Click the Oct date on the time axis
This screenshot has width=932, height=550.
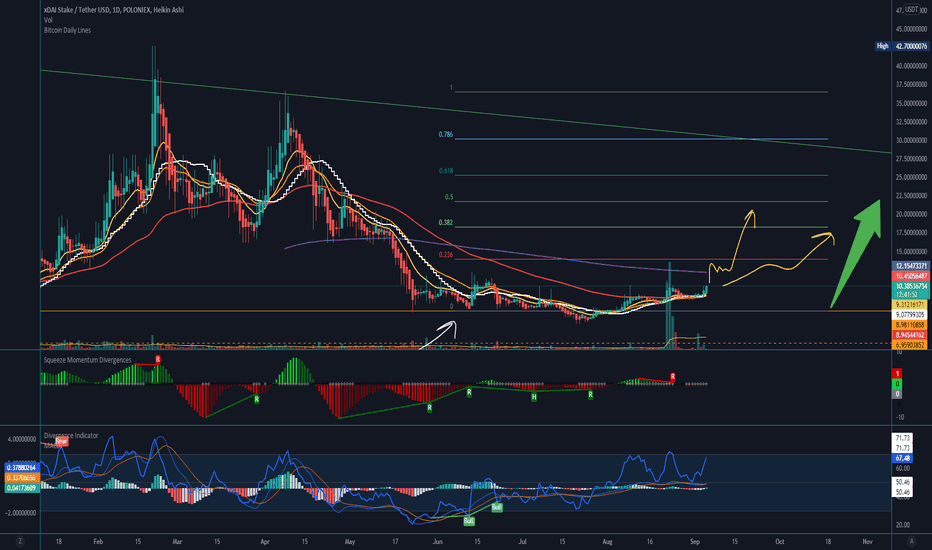779,542
